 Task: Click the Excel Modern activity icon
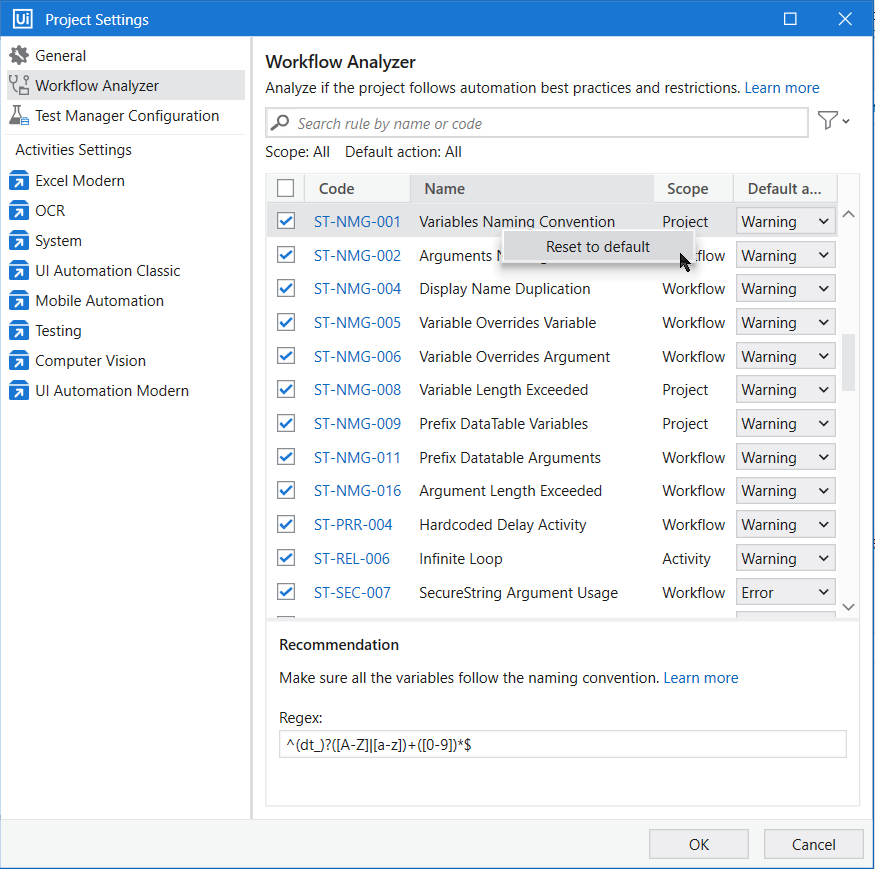[x=19, y=181]
